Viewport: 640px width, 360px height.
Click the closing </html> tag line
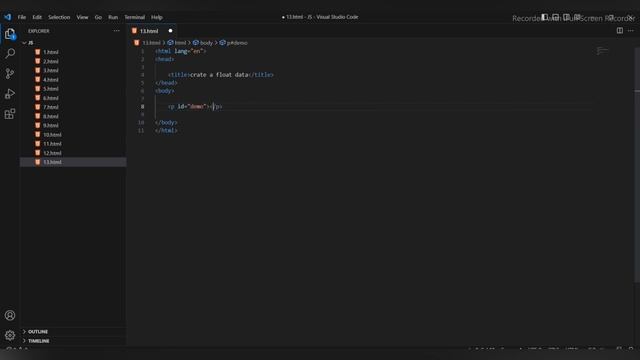coord(166,131)
